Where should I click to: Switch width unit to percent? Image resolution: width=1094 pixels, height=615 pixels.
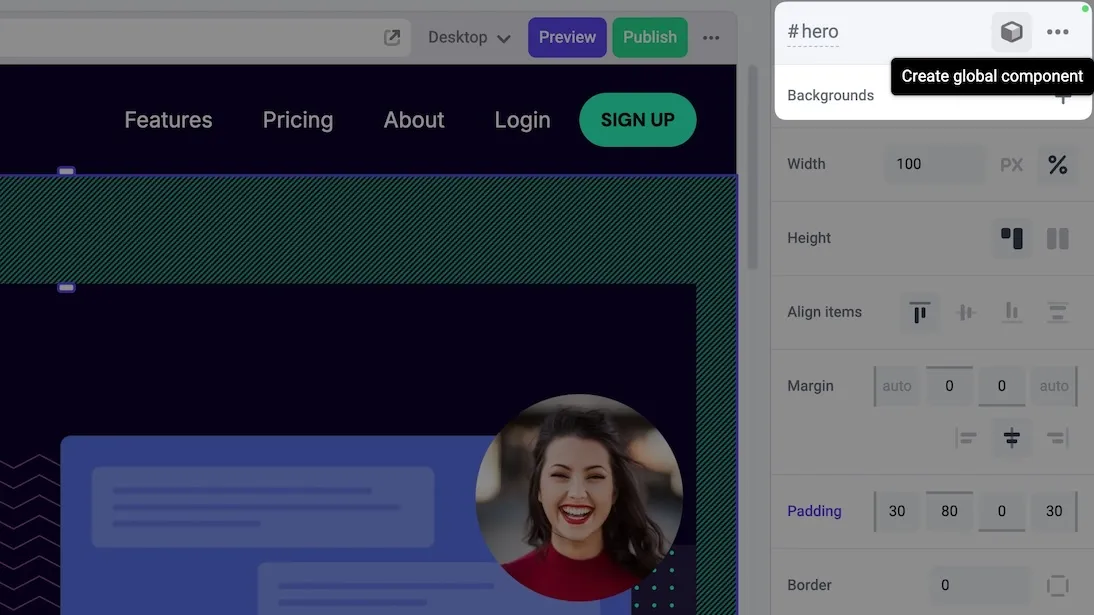click(1057, 165)
